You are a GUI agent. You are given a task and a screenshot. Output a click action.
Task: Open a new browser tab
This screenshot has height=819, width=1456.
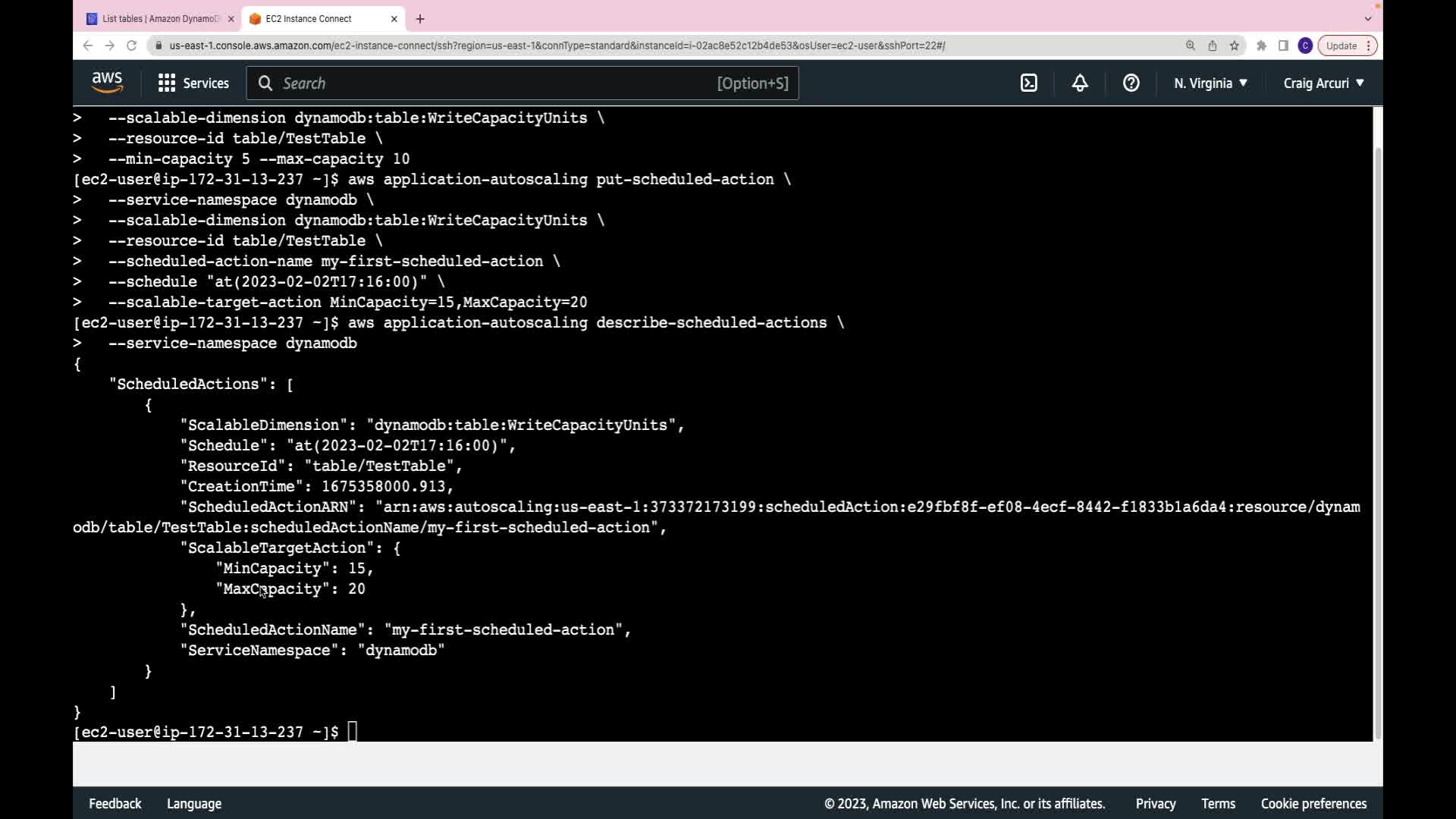pos(420,19)
